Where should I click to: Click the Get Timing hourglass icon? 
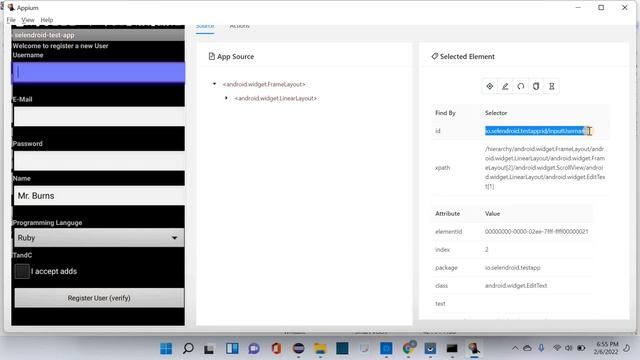tap(551, 86)
